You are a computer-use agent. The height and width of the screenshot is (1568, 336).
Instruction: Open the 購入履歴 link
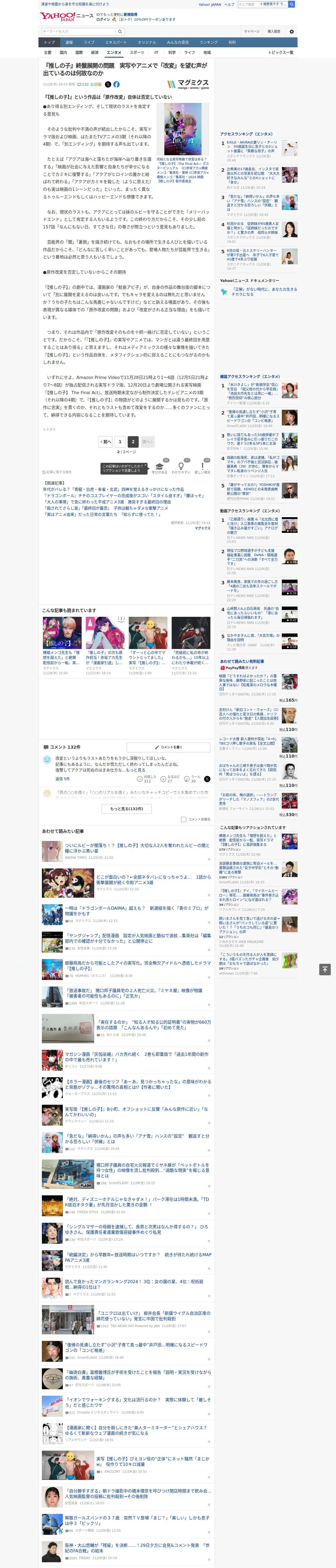click(274, 32)
